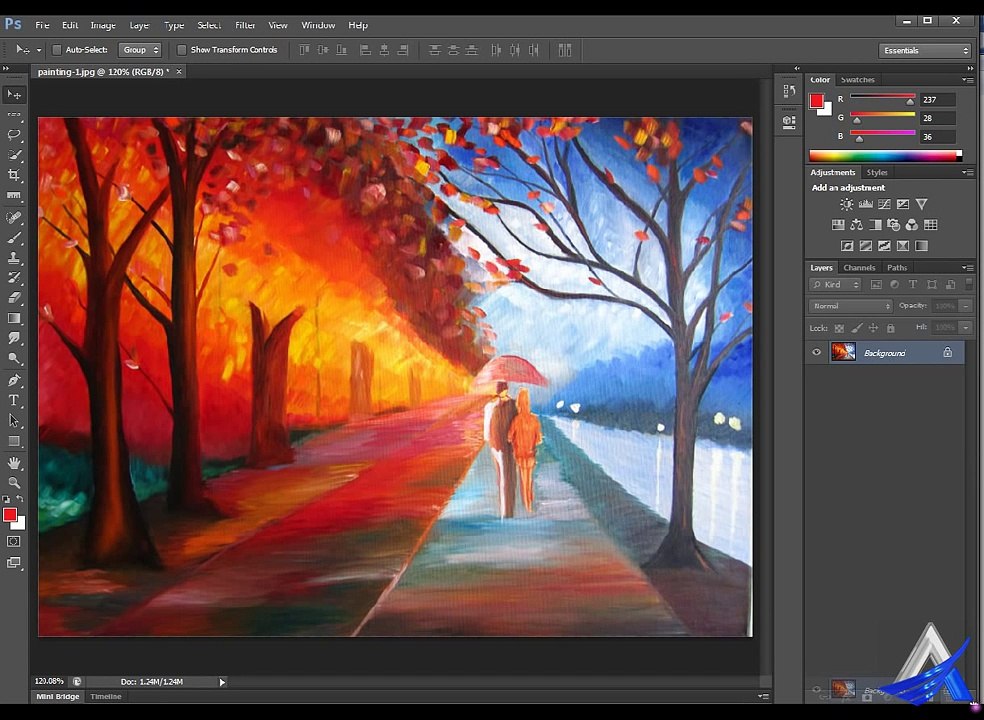Toggle pixel layer filter
Viewport: 984px width, 720px height.
[x=876, y=284]
